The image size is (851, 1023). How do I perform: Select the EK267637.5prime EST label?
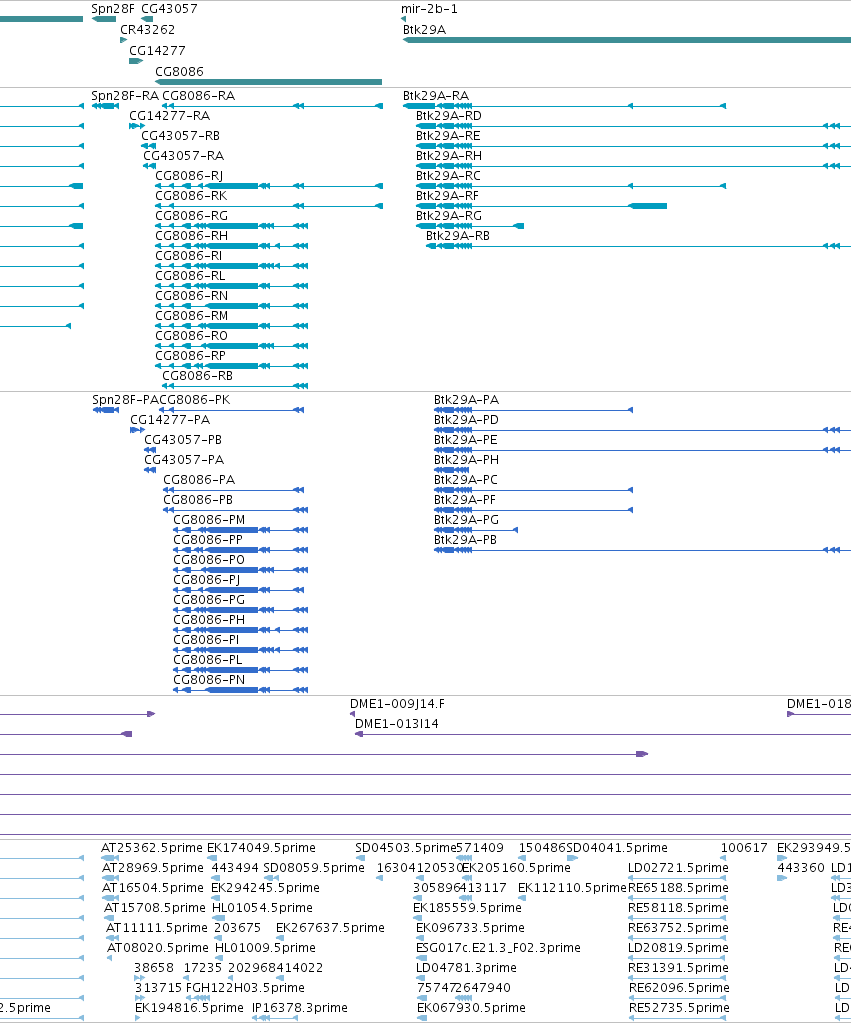click(x=330, y=928)
